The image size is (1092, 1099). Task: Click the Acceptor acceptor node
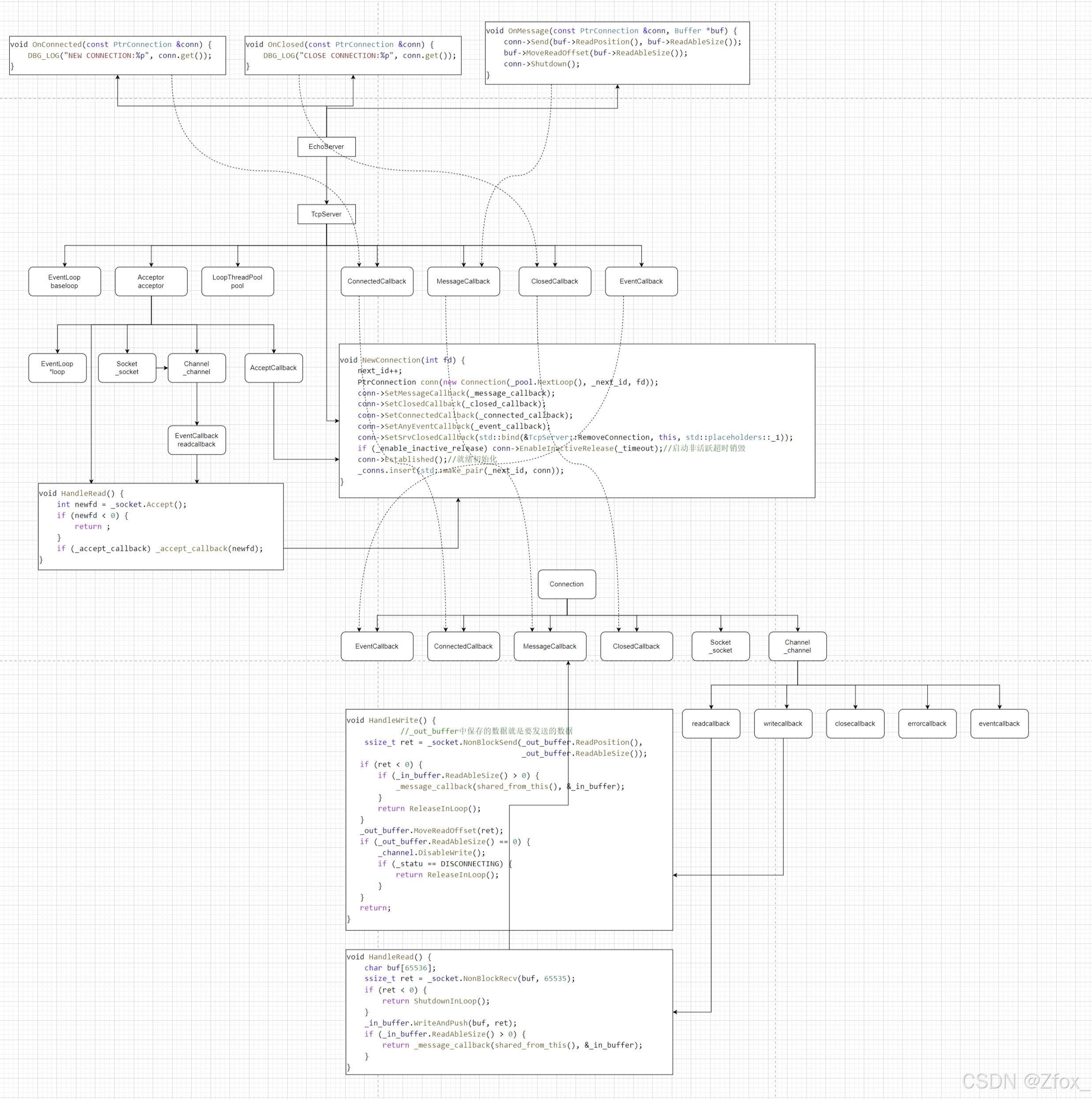(x=151, y=282)
